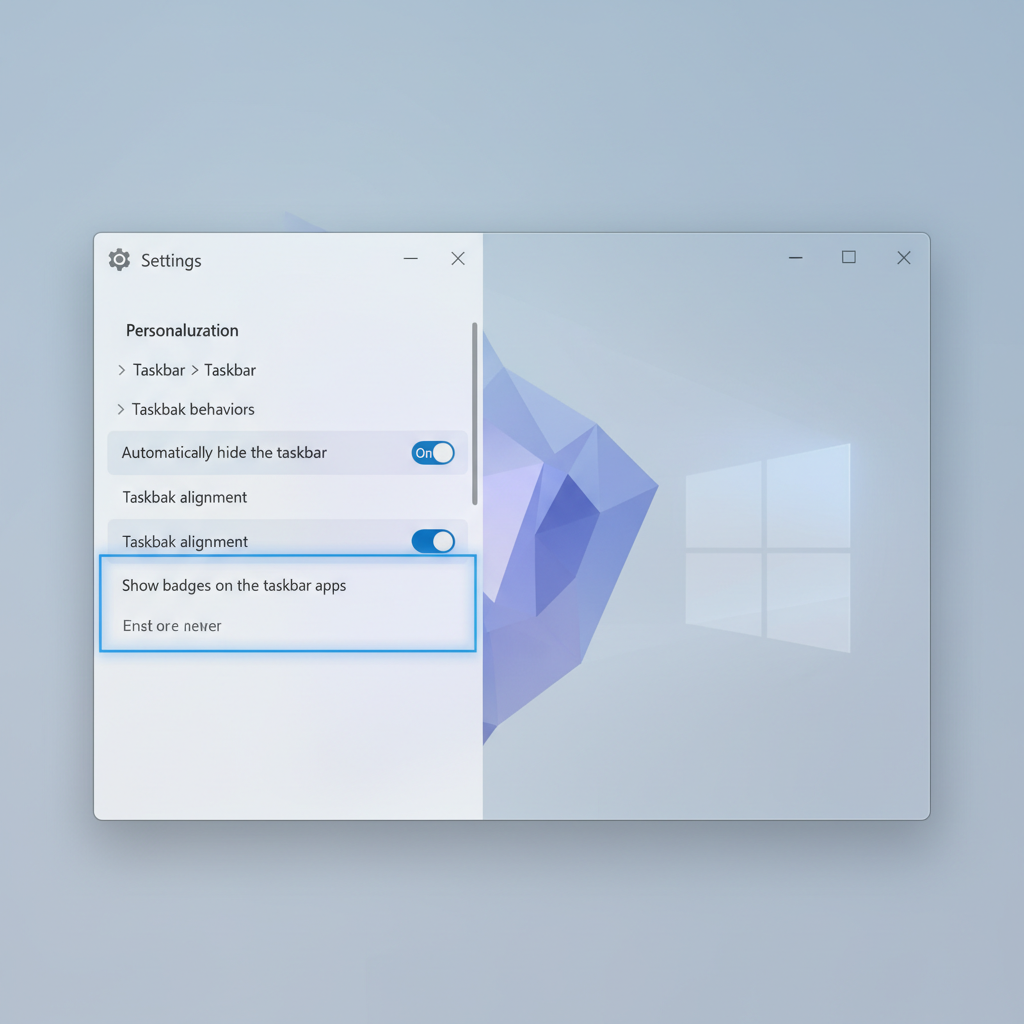Click the On label inside the taskbar toggle
The image size is (1024, 1024).
point(425,452)
